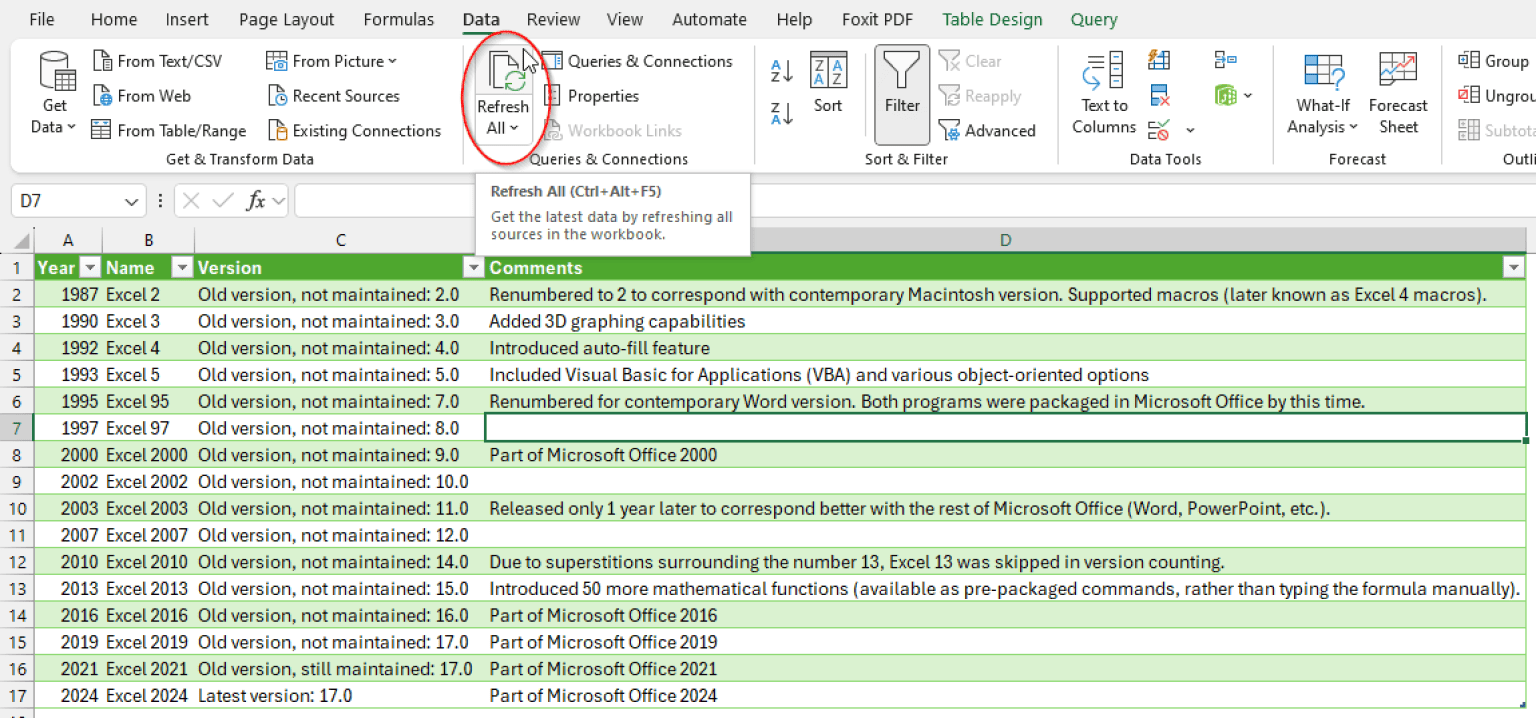Select the Remove Duplicates icon

(1158, 94)
